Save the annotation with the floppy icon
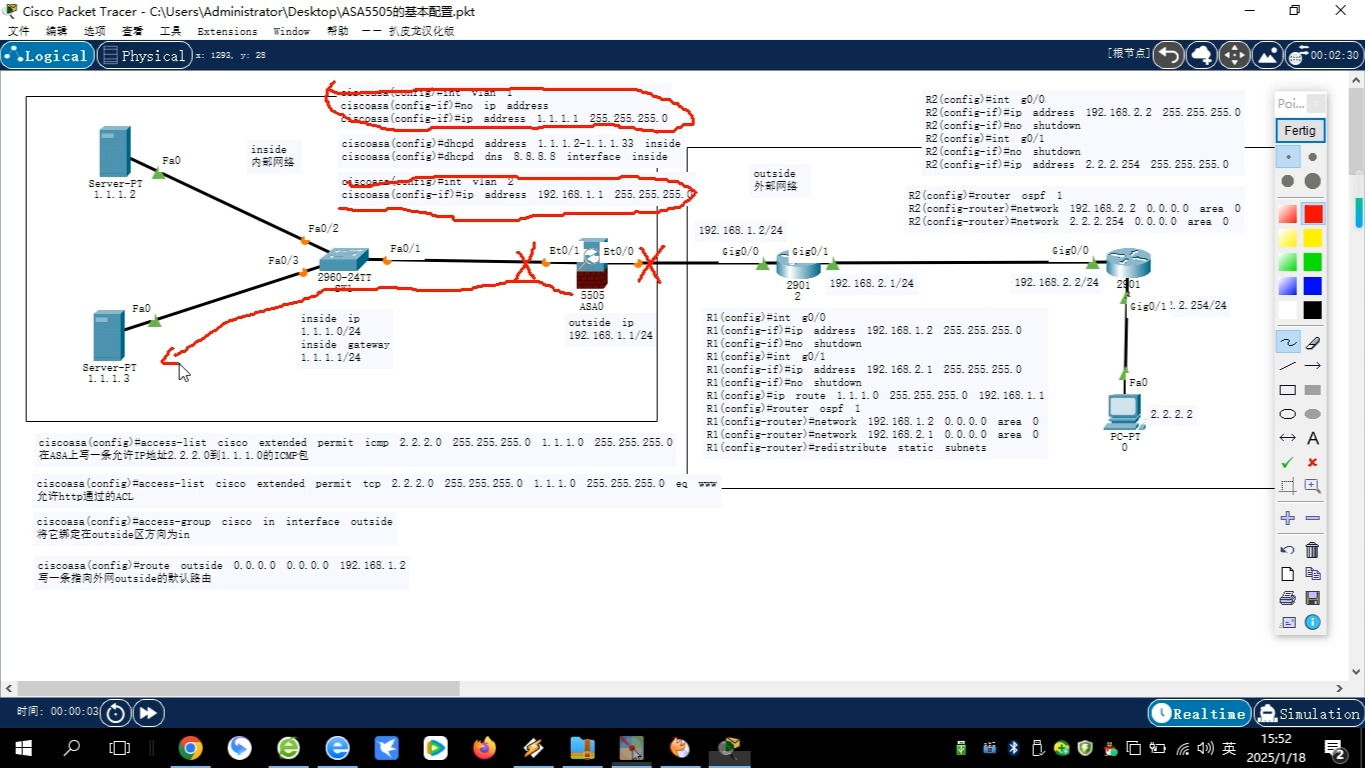Image resolution: width=1365 pixels, height=768 pixels. (x=1313, y=598)
